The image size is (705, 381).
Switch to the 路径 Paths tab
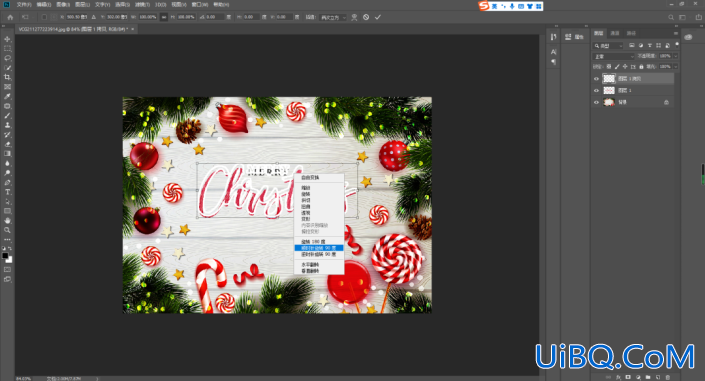click(x=631, y=33)
